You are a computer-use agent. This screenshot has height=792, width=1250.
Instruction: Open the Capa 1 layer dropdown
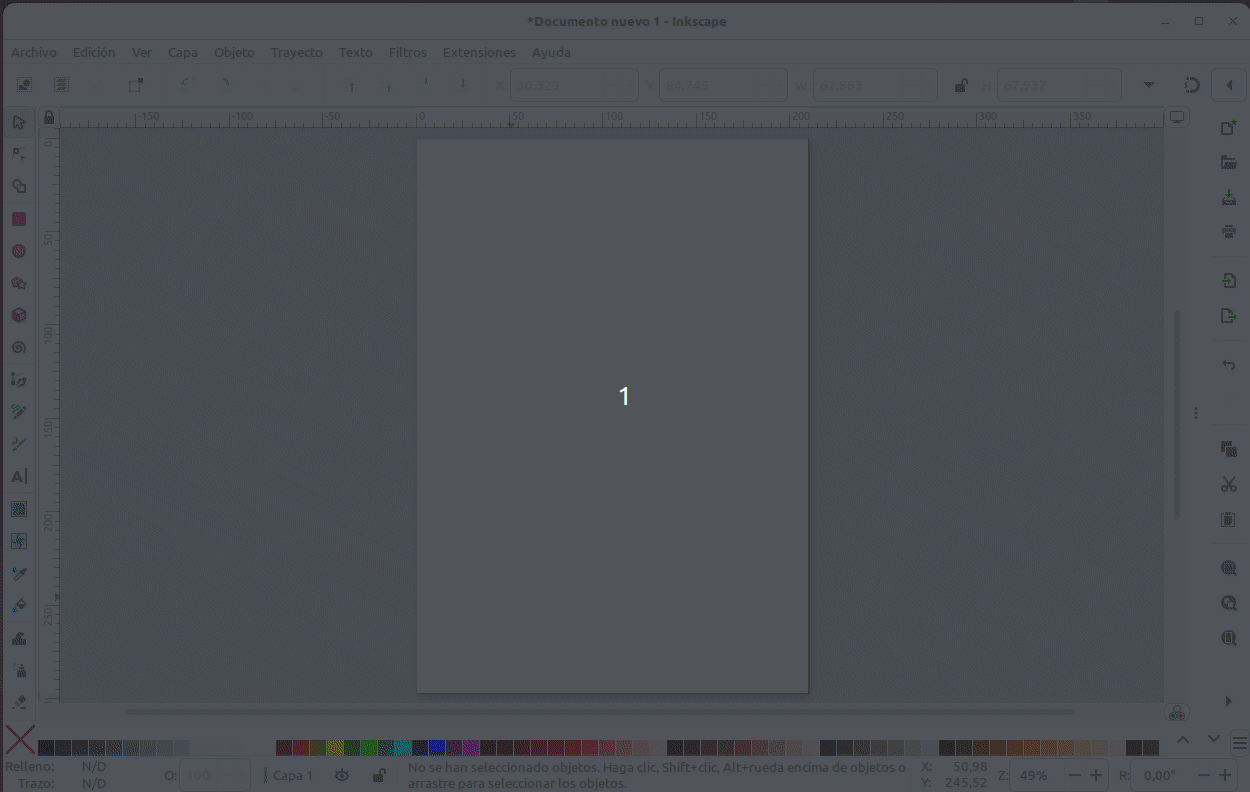click(x=291, y=775)
